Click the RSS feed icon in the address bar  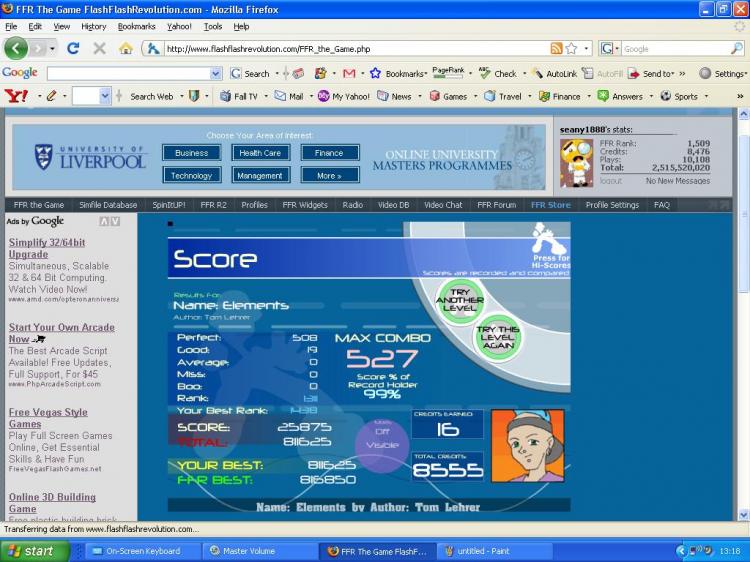pyautogui.click(x=556, y=48)
